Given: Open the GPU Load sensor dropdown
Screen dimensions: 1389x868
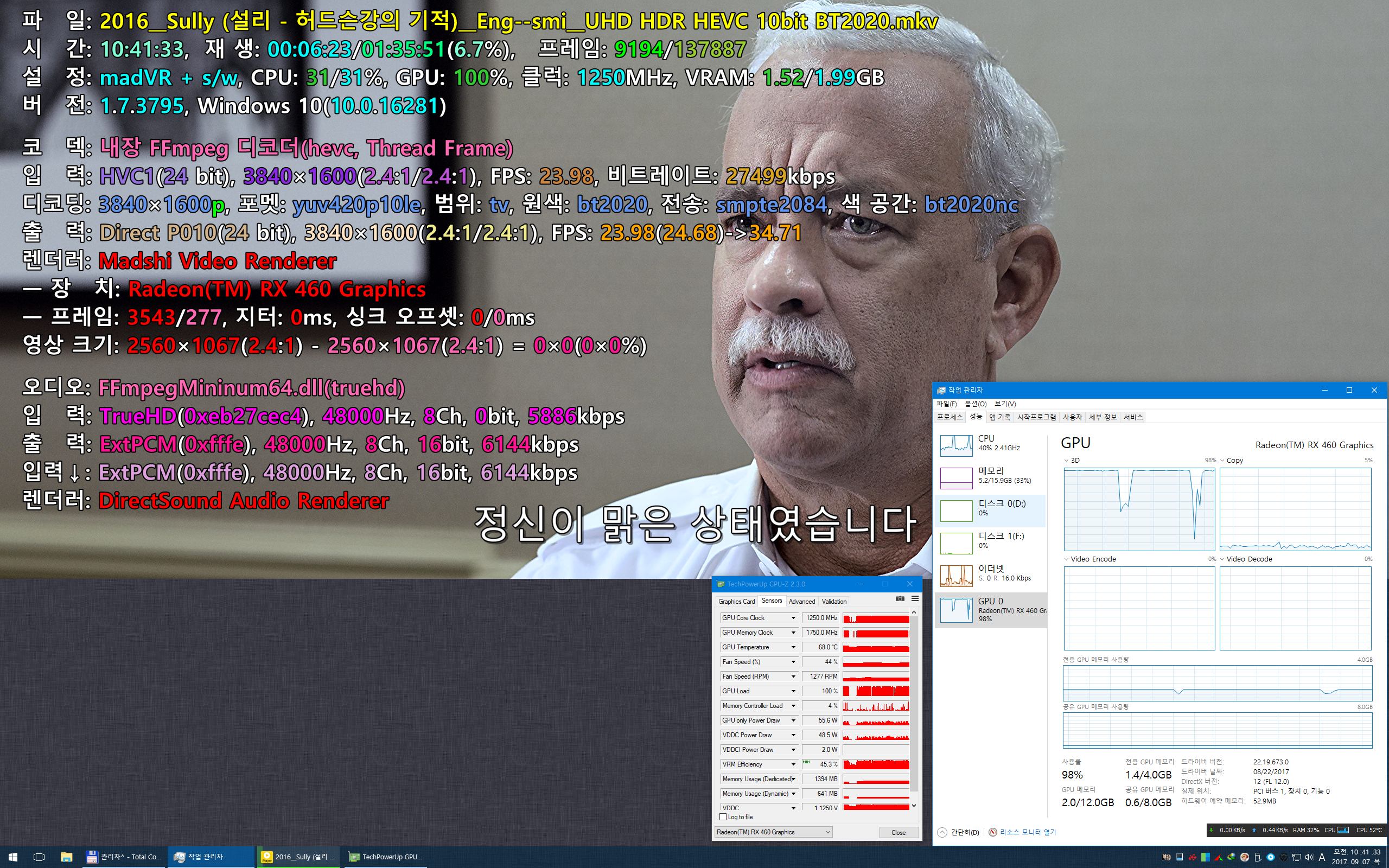Looking at the screenshot, I should [x=794, y=691].
